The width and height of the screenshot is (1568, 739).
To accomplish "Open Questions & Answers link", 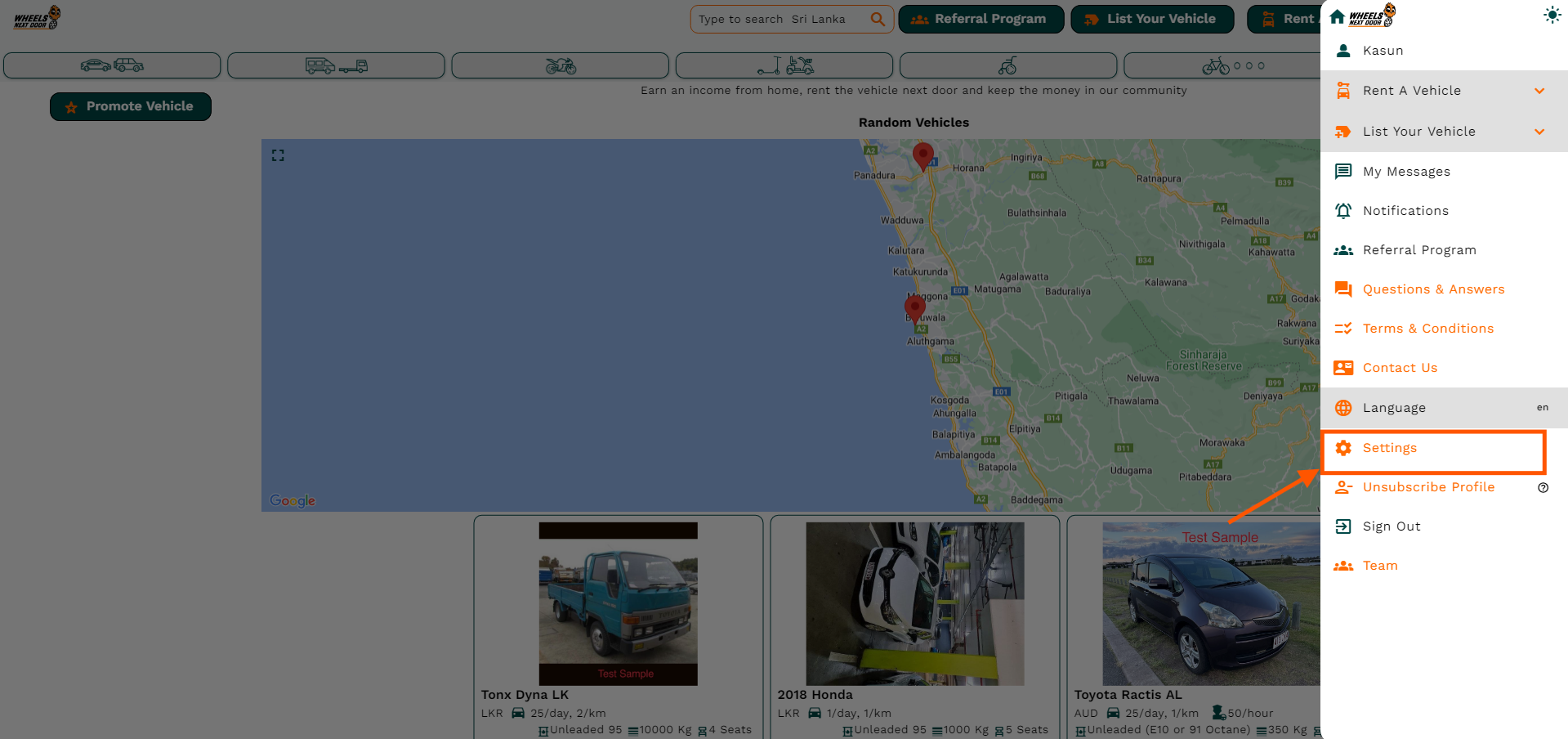I will pyautogui.click(x=1433, y=289).
